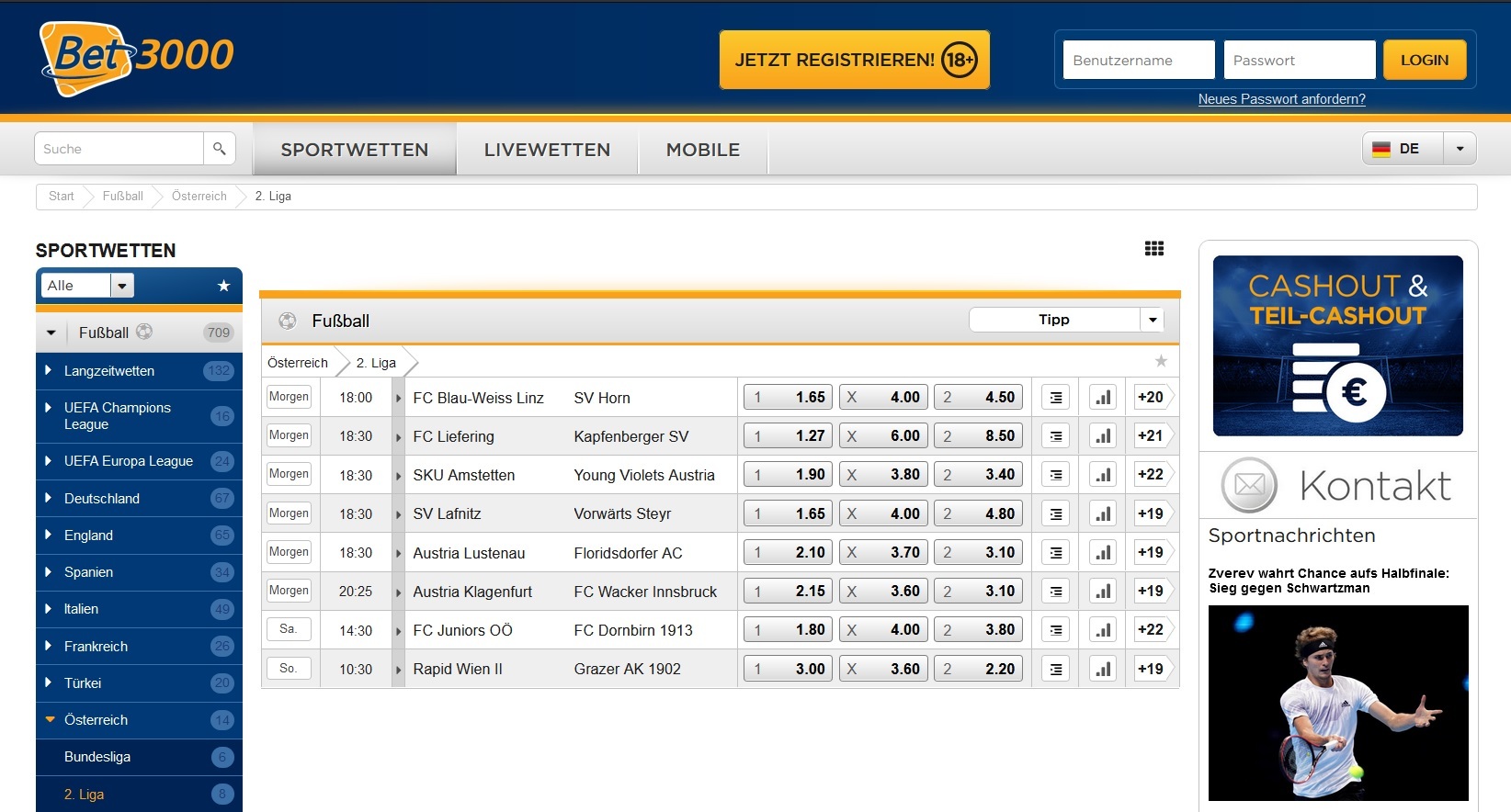1511x812 pixels.
Task: Collapse the Fußball sidebar category
Action: click(51, 333)
